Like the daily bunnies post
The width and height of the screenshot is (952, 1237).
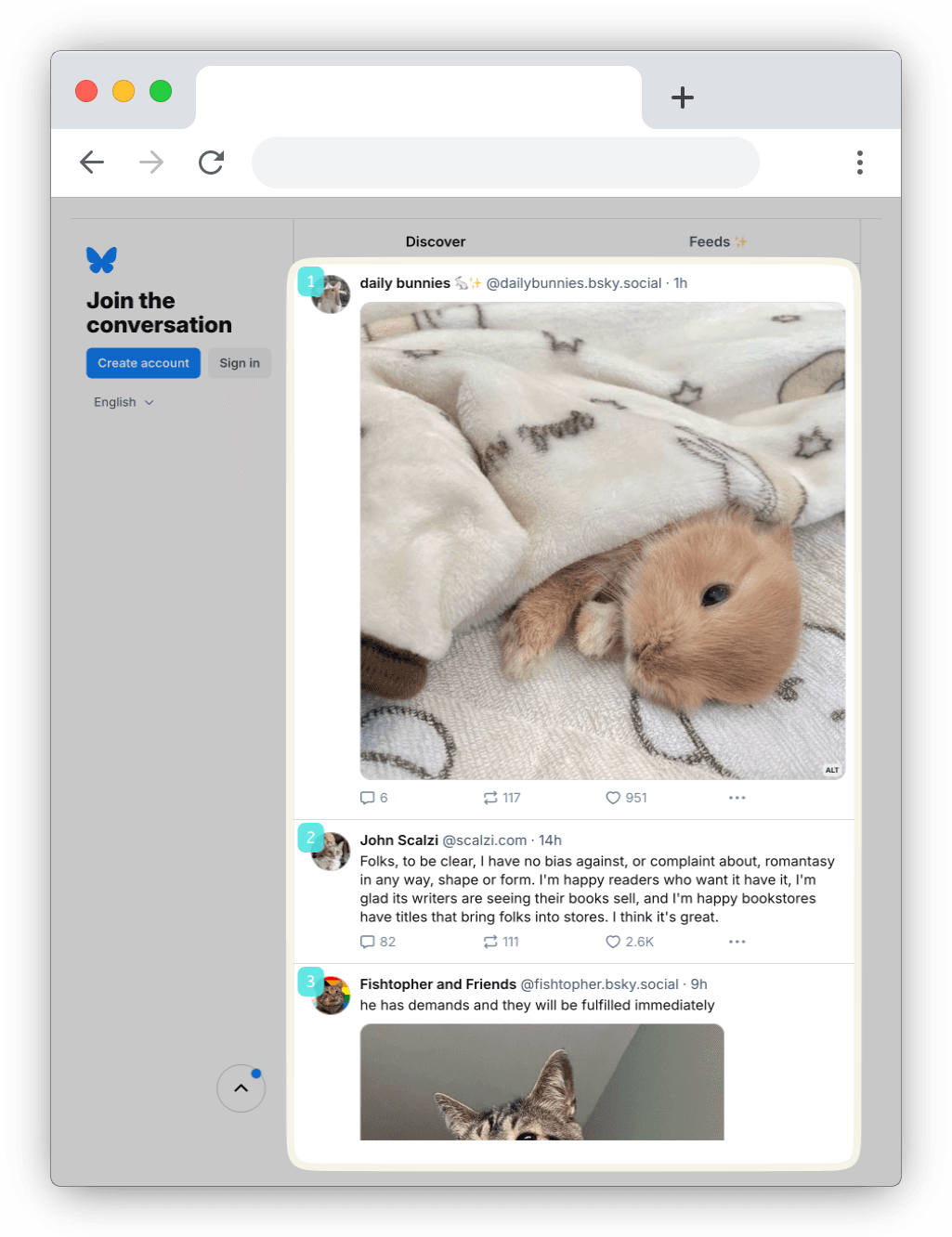click(x=613, y=797)
